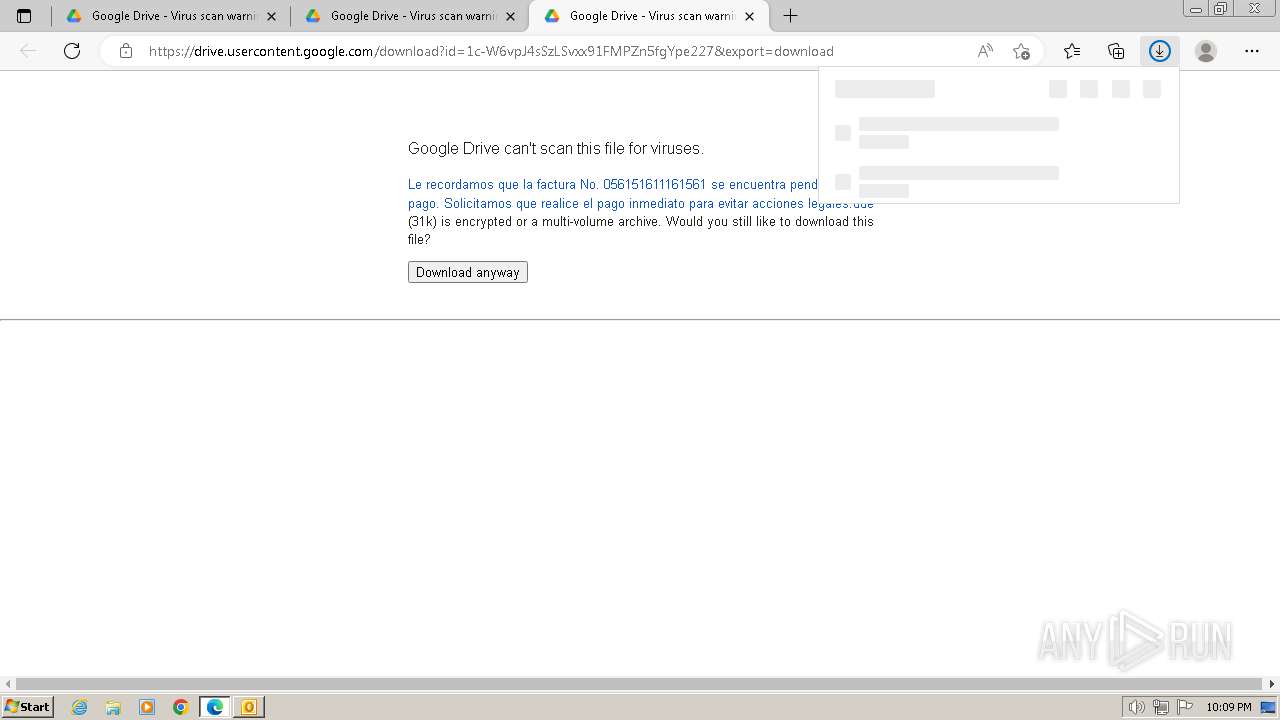The height and width of the screenshot is (720, 1280).
Task: Switch to the first Google Drive tab
Action: coord(171,16)
